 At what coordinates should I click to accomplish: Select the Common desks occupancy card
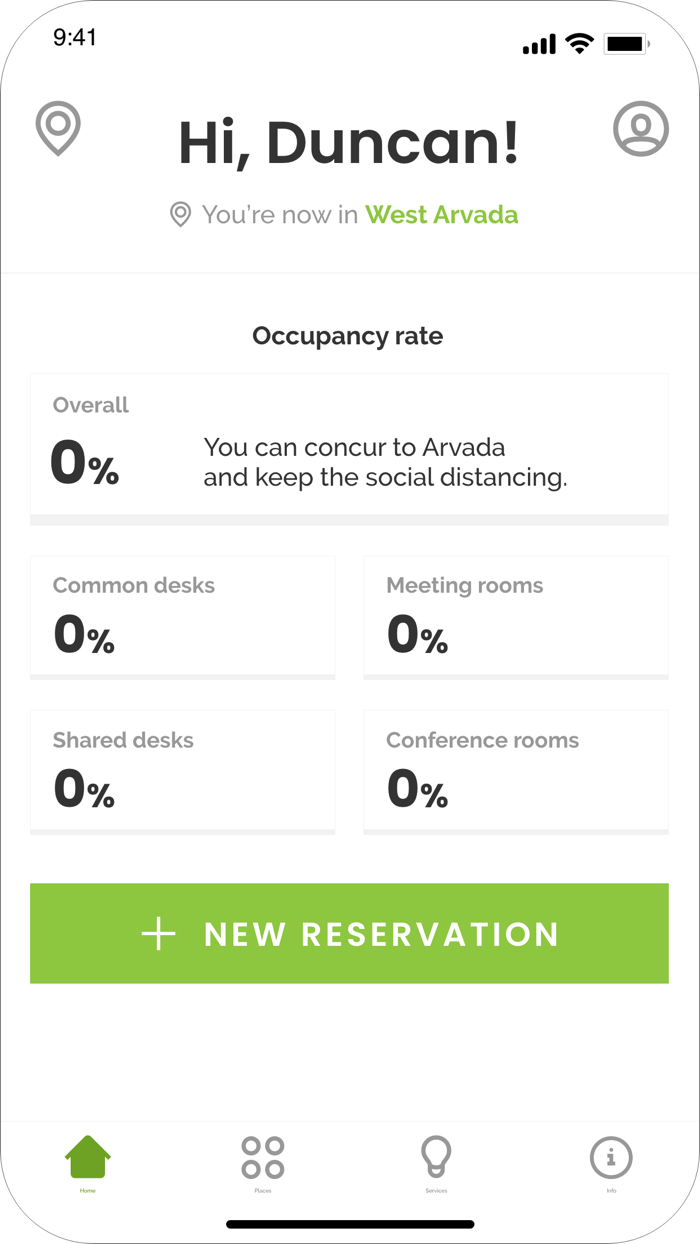[x=183, y=615]
